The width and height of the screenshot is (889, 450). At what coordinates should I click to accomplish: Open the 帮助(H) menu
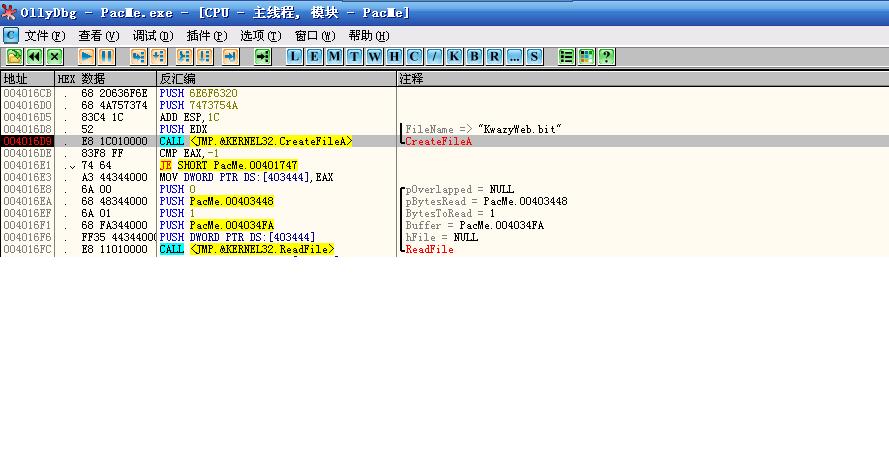pos(369,36)
